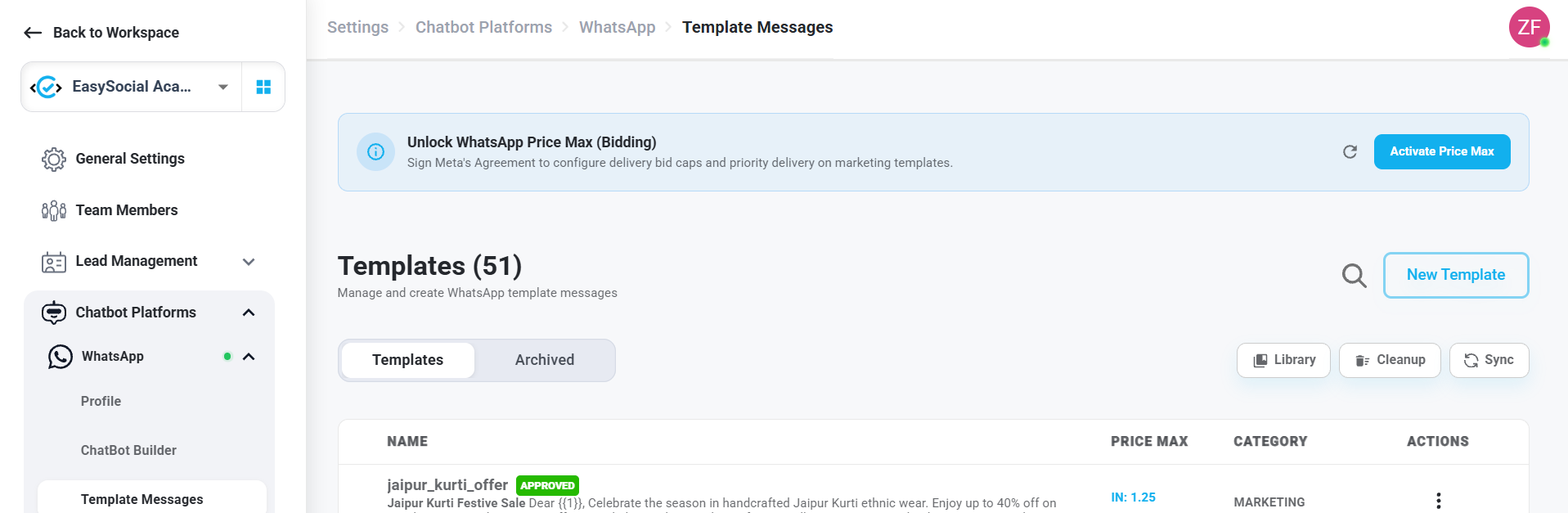1568x513 pixels.
Task: Click the CATEGORY column header
Action: pyautogui.click(x=1270, y=442)
